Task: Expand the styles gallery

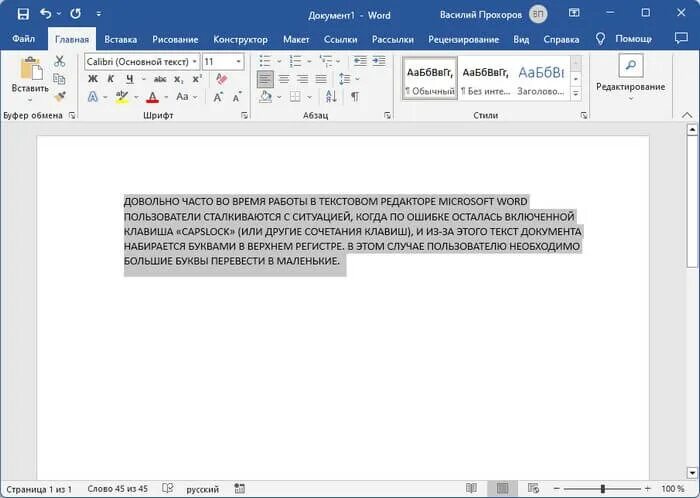Action: (x=576, y=94)
